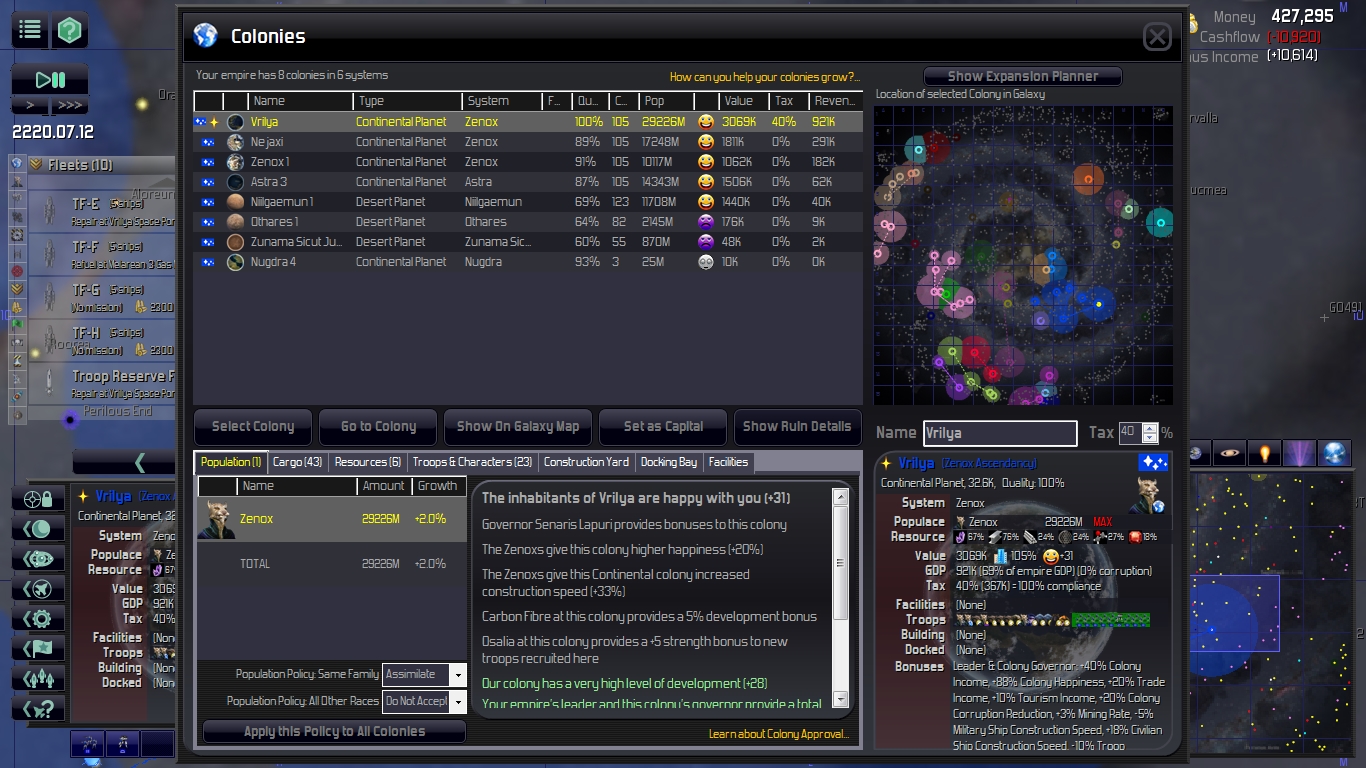Select the Zenox 1 colony row
Image resolution: width=1366 pixels, height=768 pixels.
528,162
